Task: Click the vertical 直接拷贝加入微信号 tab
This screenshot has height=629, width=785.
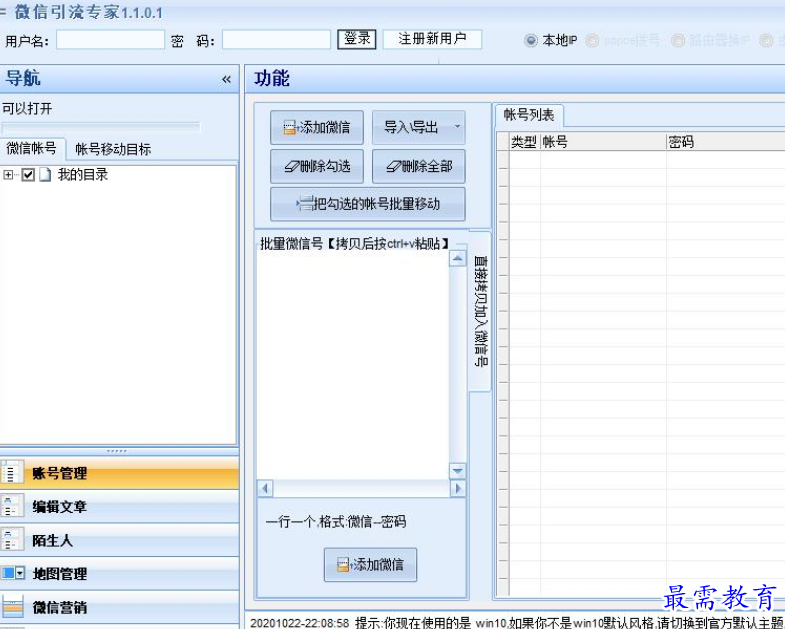Action: (x=480, y=311)
